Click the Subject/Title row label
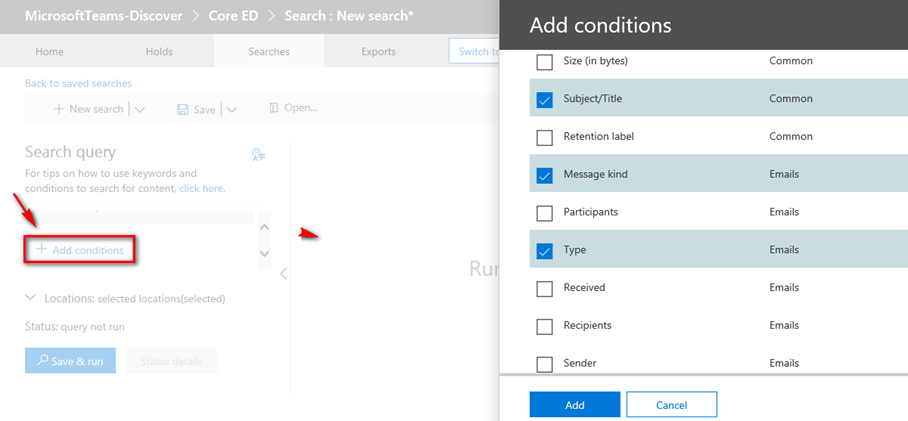 tap(592, 98)
